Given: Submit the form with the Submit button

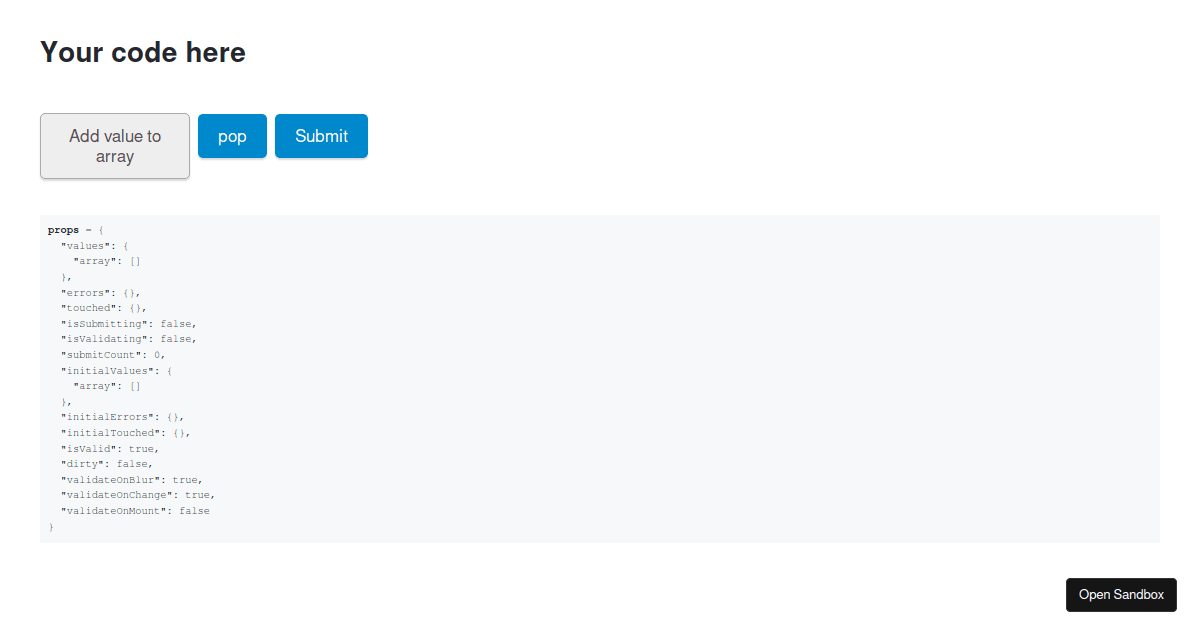Looking at the screenshot, I should coord(321,136).
